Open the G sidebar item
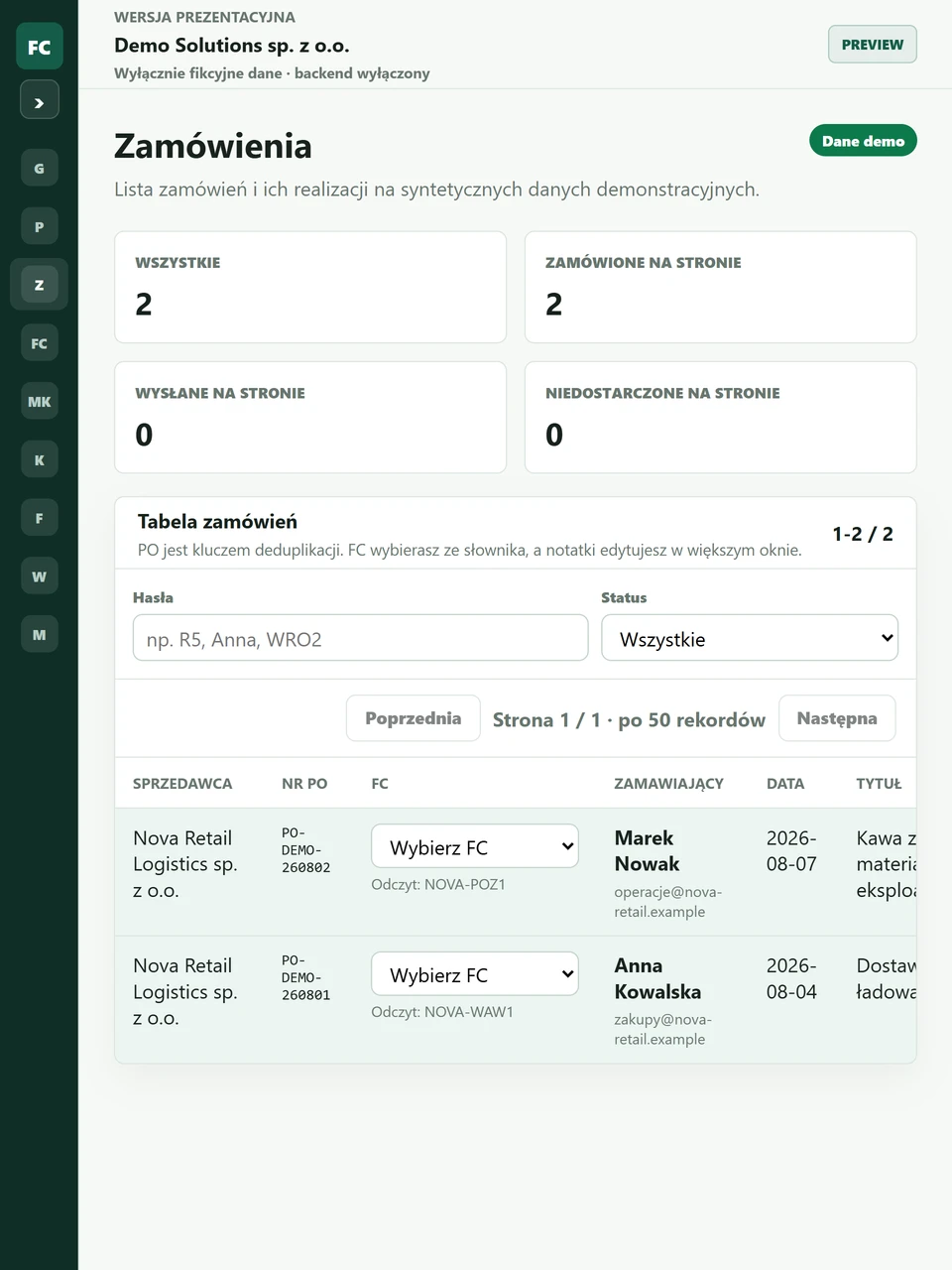Image resolution: width=952 pixels, height=1270 pixels. coord(39,169)
